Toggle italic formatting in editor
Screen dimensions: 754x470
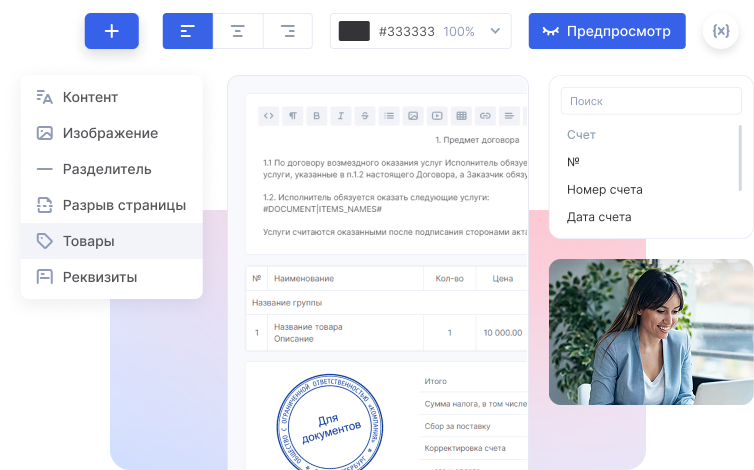point(340,115)
